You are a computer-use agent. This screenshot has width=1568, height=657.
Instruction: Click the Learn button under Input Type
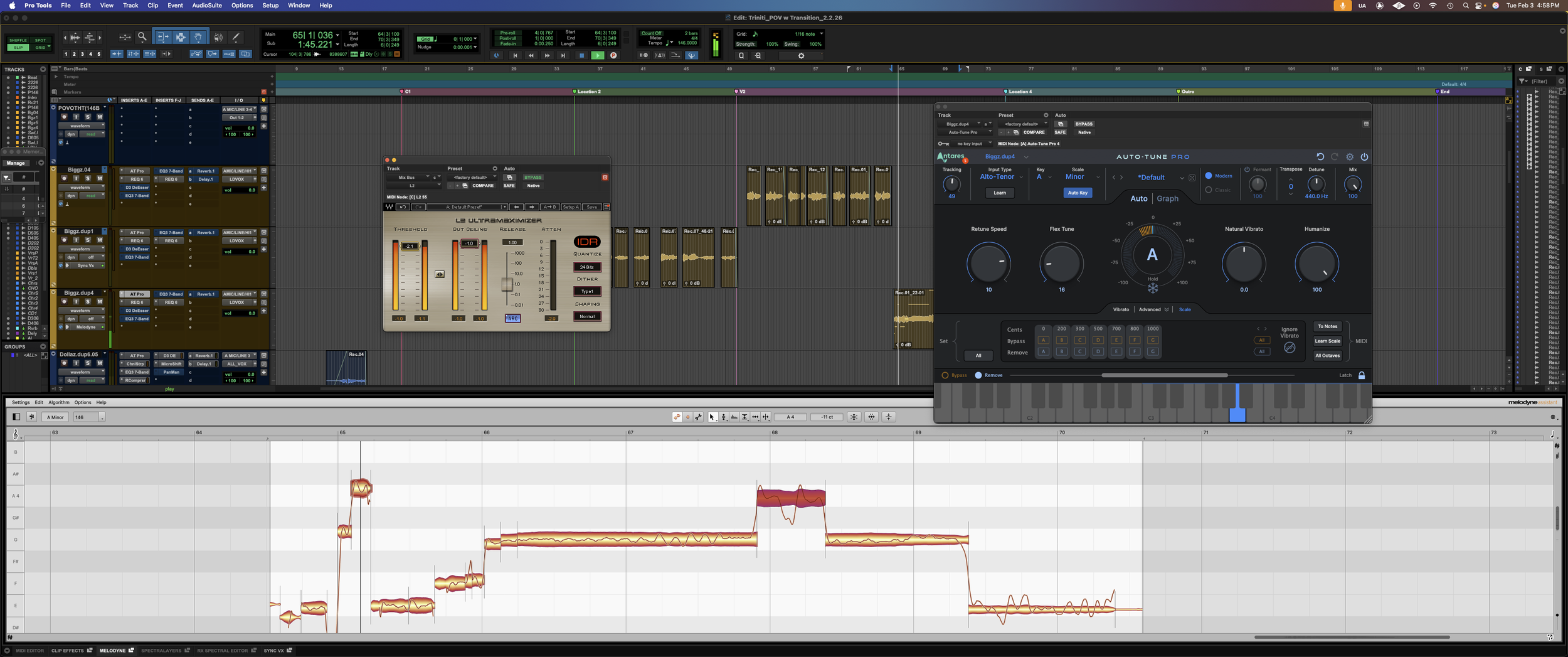point(1000,193)
